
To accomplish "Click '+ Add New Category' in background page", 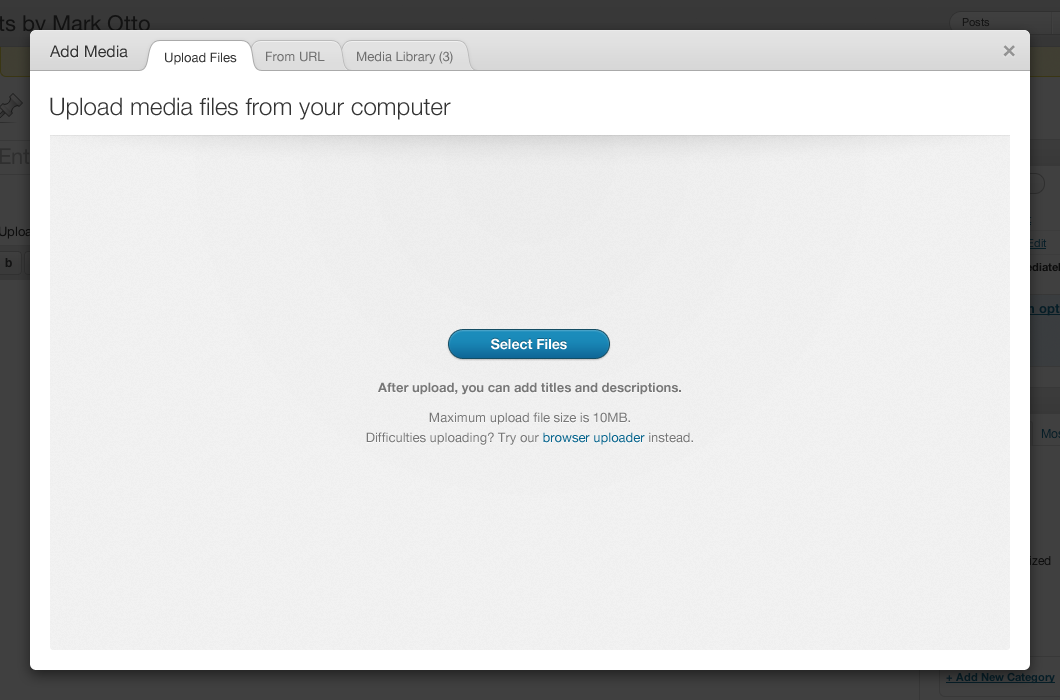I will tap(1000, 677).
